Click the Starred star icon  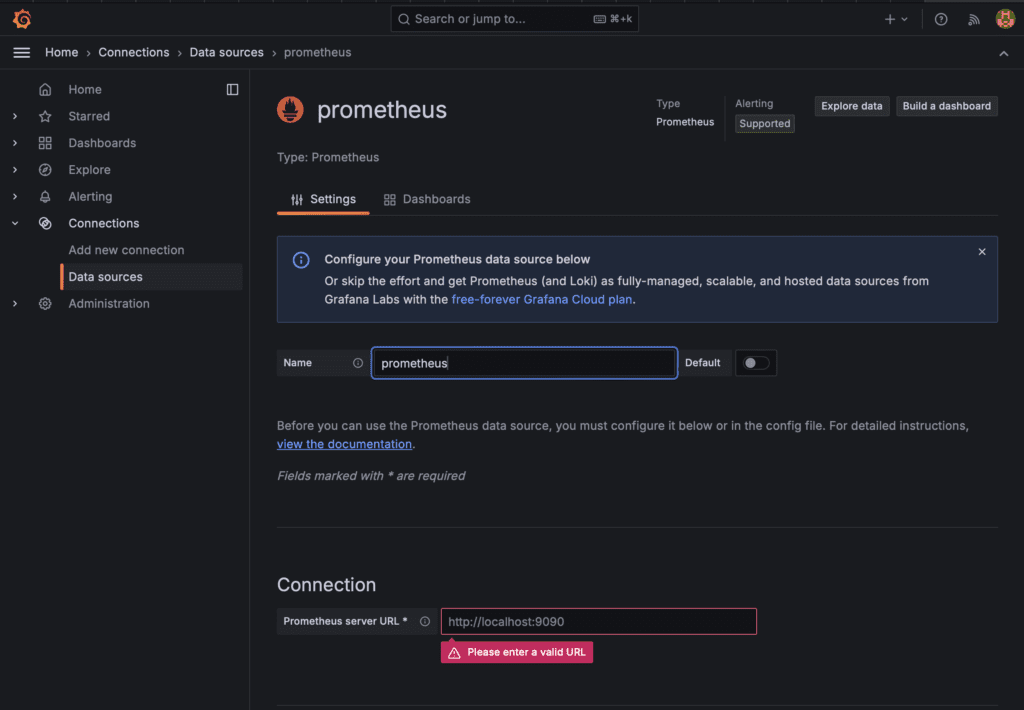45,116
